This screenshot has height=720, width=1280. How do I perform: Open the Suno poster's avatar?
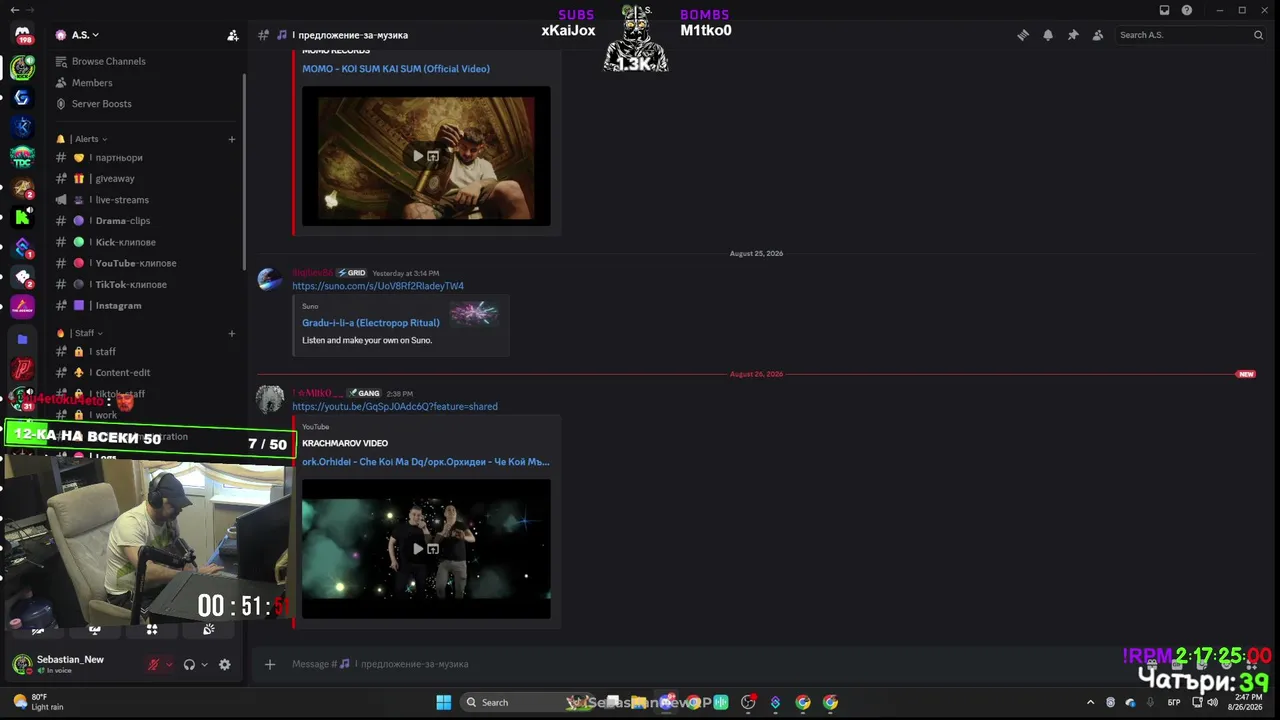point(270,280)
